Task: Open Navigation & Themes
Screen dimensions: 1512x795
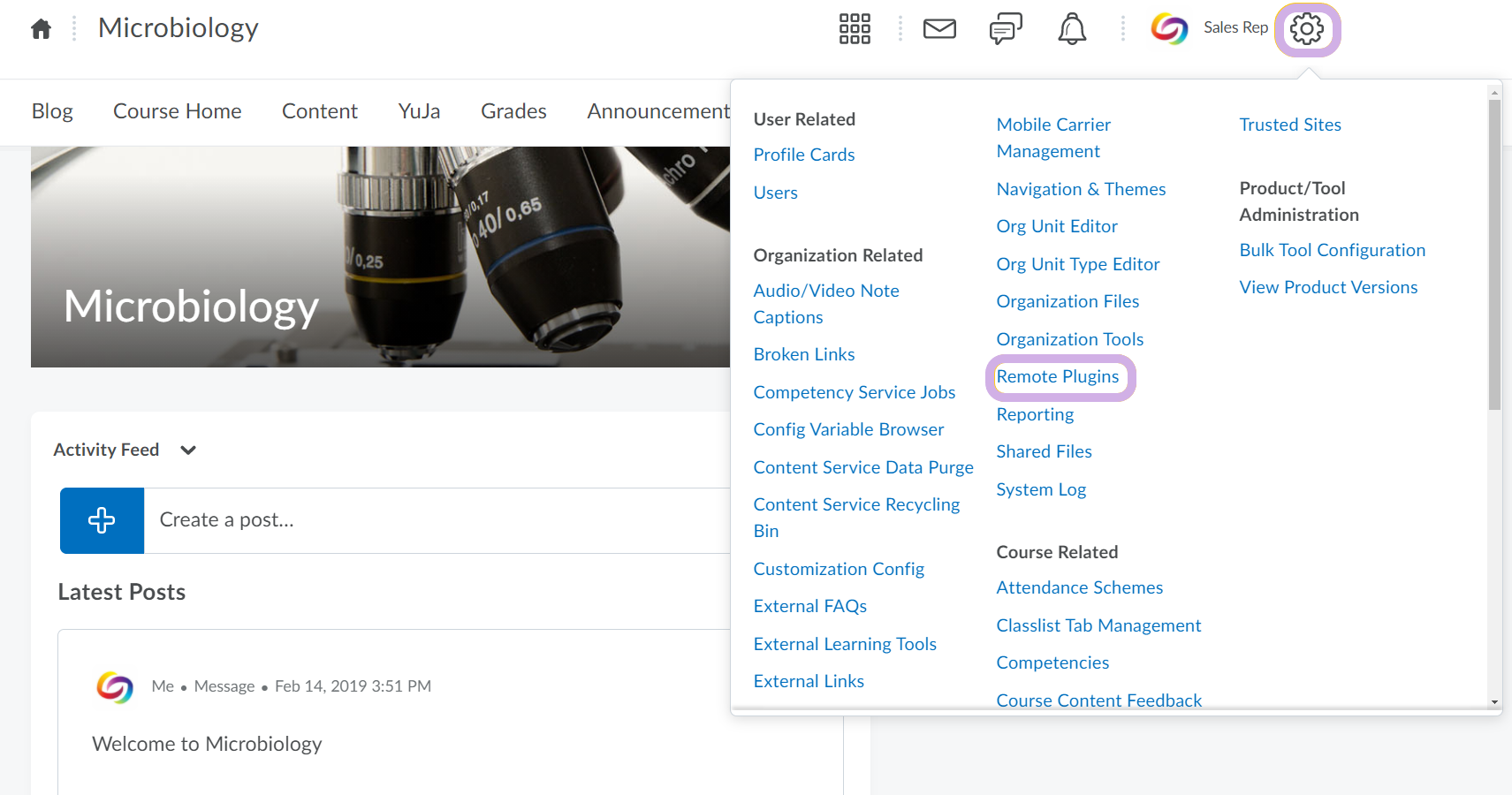Action: (1081, 189)
